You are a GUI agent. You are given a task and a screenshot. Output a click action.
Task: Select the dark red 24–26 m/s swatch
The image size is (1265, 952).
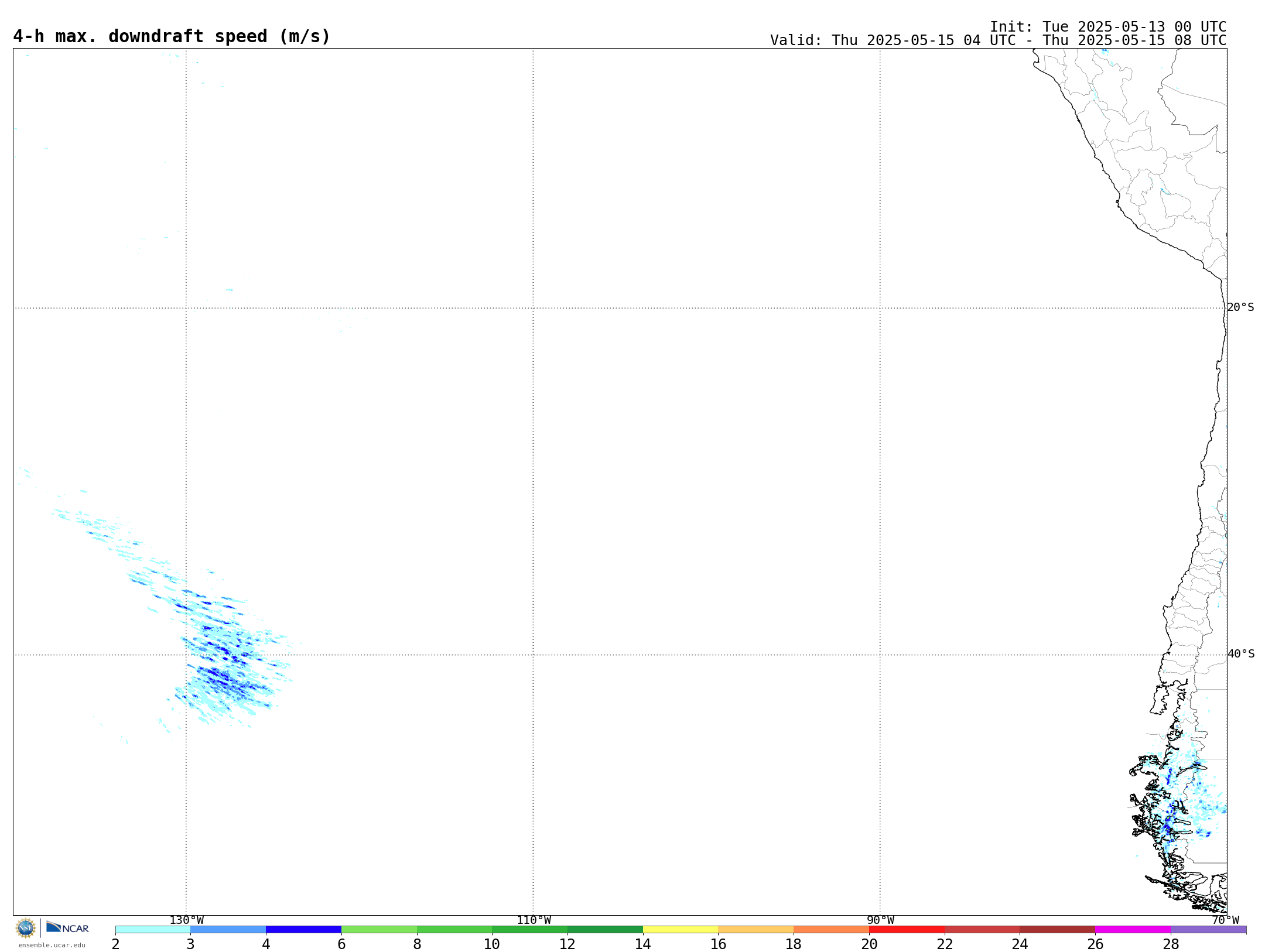(x=1058, y=930)
